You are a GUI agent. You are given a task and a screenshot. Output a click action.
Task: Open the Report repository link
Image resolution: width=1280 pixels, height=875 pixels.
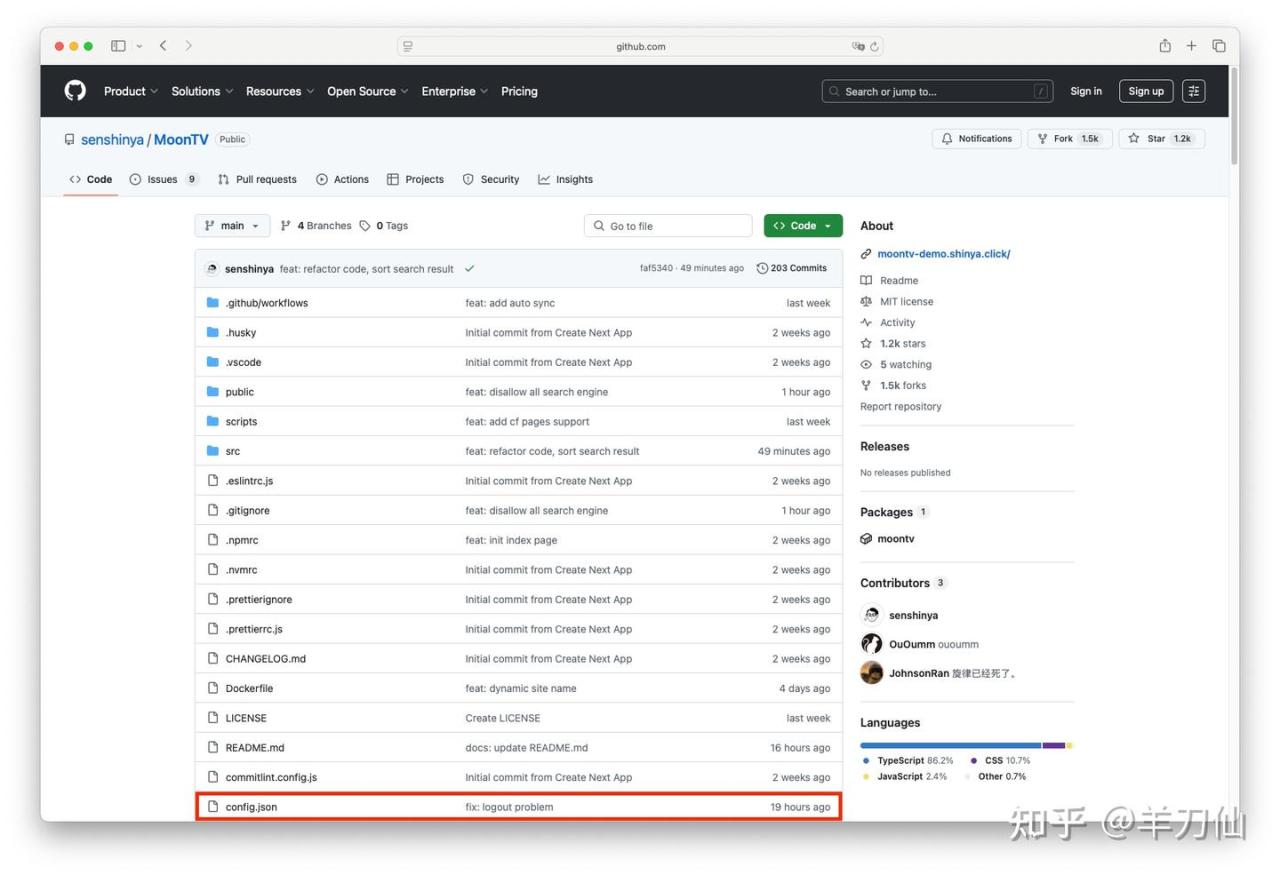901,407
